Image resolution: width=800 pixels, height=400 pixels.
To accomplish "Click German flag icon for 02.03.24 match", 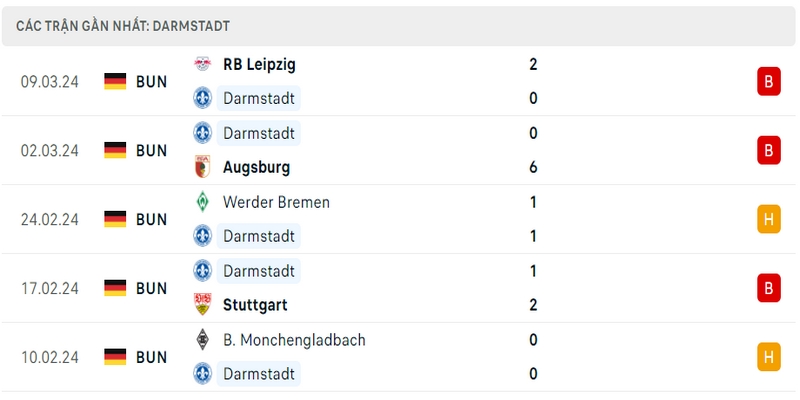I will pyautogui.click(x=115, y=150).
